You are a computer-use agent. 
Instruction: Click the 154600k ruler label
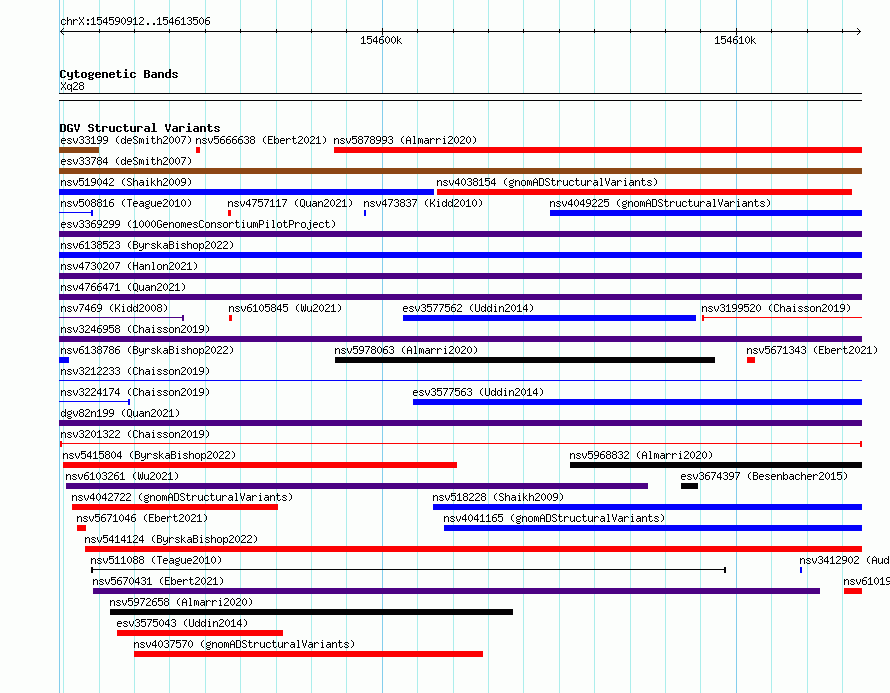tap(381, 40)
